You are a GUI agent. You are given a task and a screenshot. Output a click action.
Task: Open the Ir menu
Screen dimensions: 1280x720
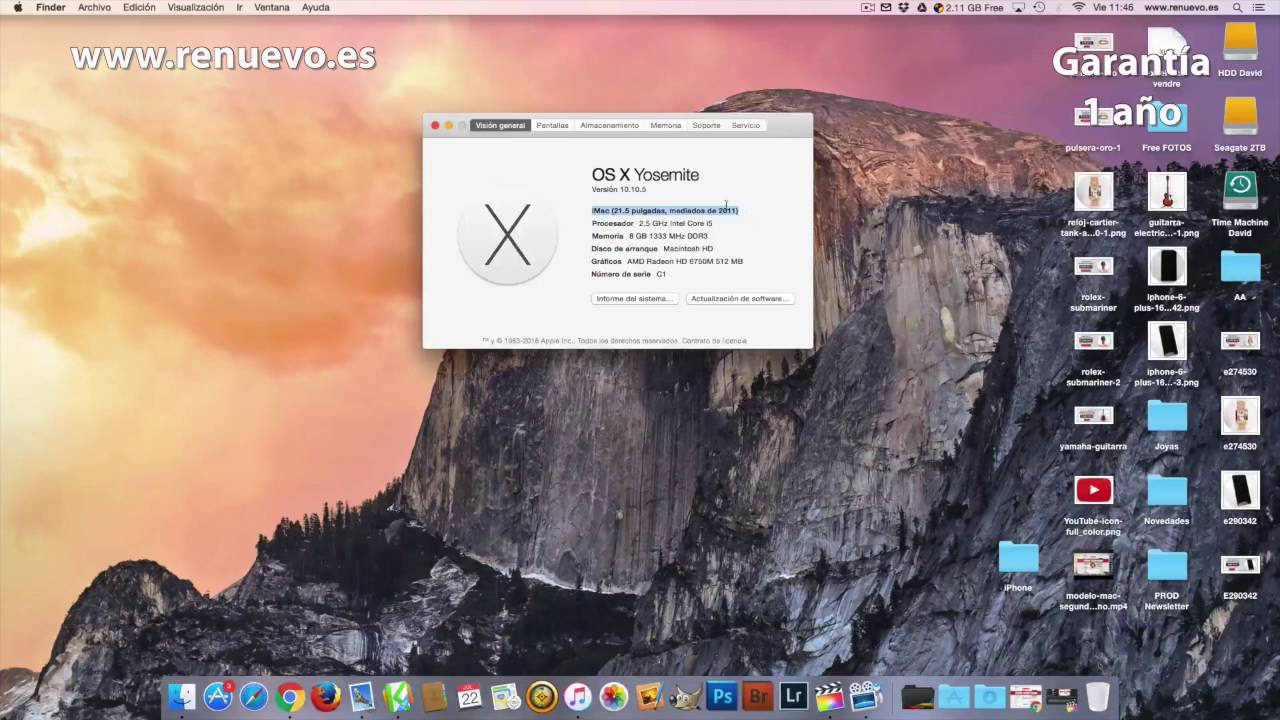(x=239, y=7)
